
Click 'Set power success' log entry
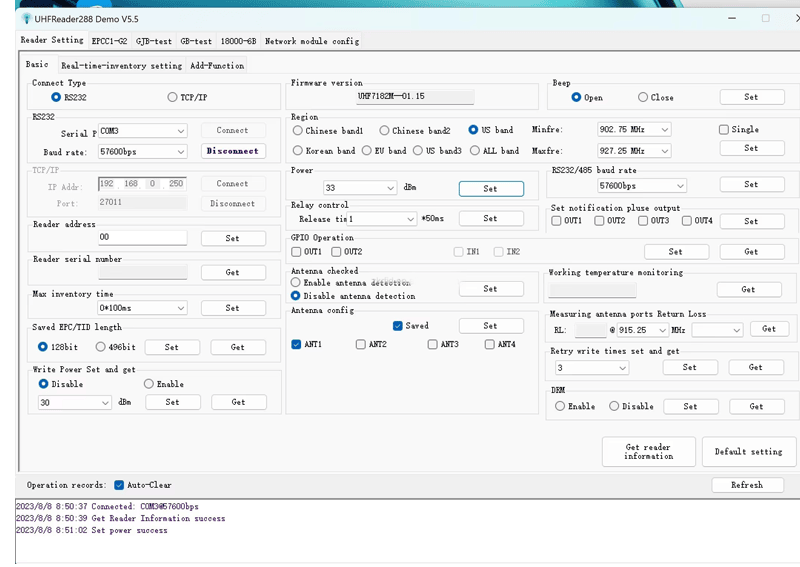pos(91,531)
